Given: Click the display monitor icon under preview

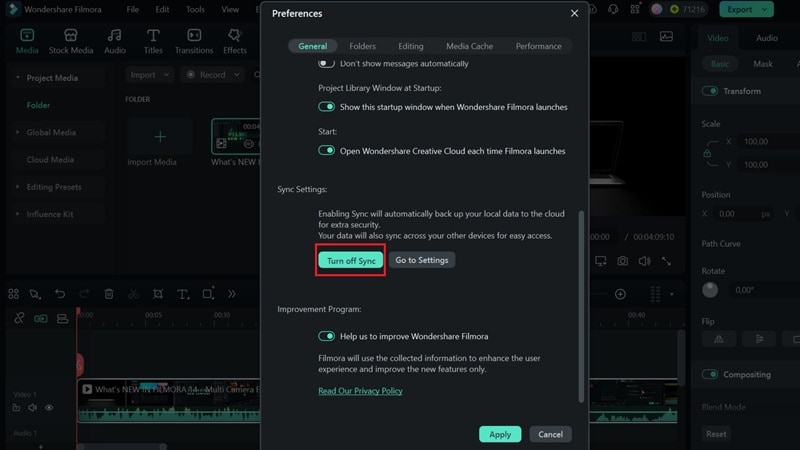Looking at the screenshot, I should click(601, 261).
